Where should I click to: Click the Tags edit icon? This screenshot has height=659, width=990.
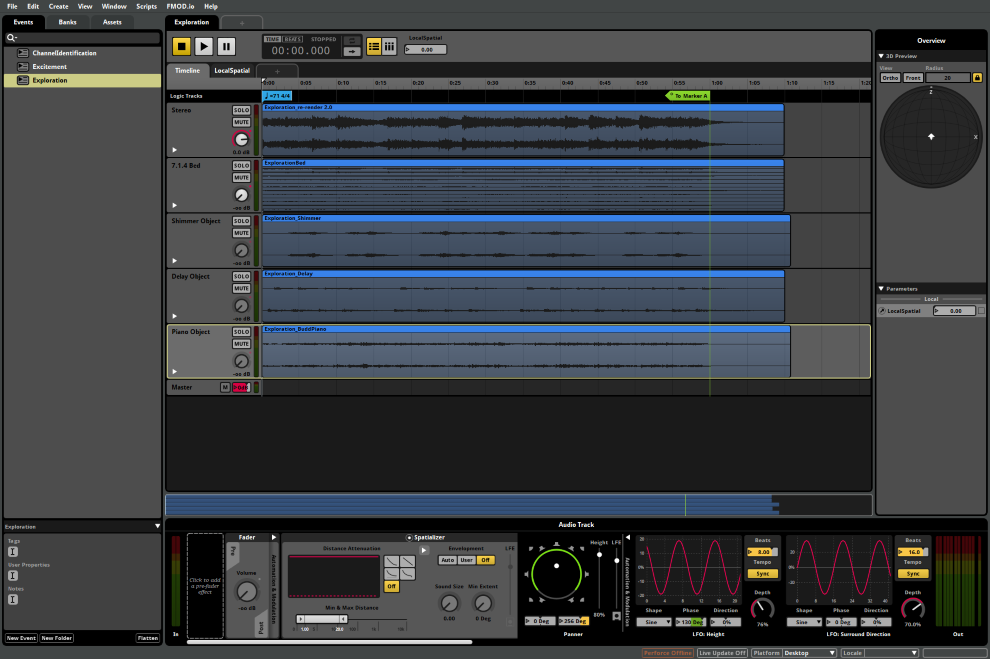click(13, 552)
